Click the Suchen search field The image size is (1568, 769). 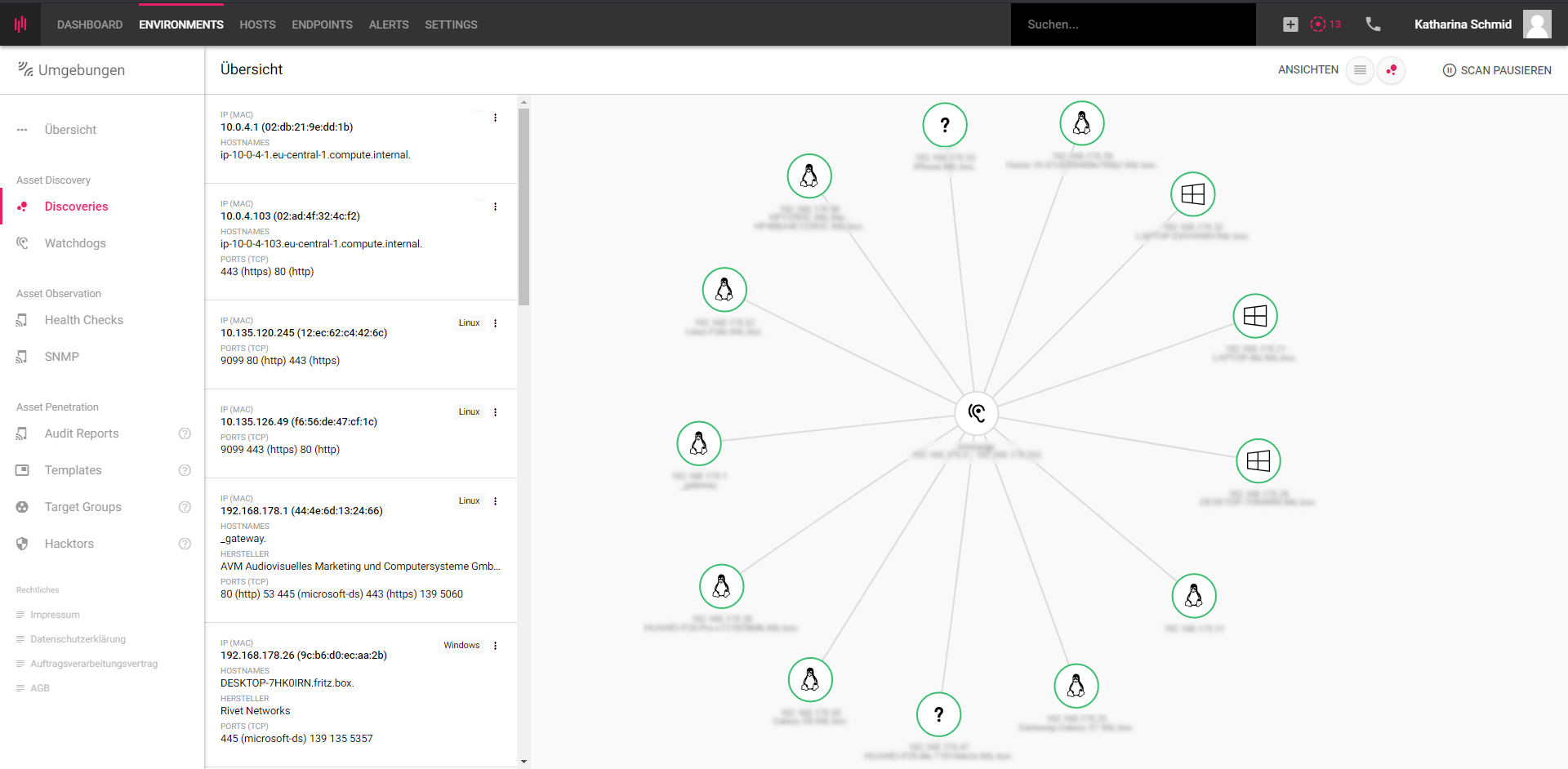[1134, 24]
